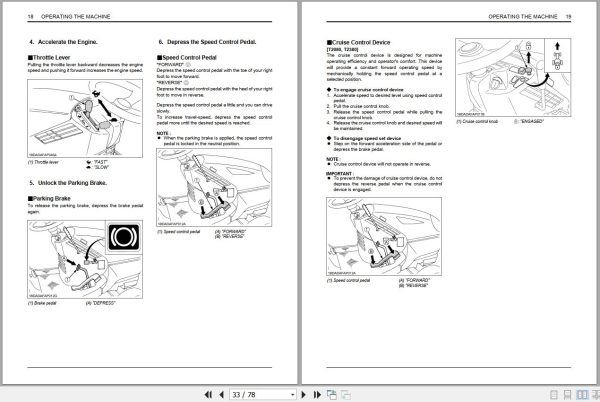This screenshot has height=402, width=600.
Task: Click 'To disengage speed set device' text
Action: 367,138
